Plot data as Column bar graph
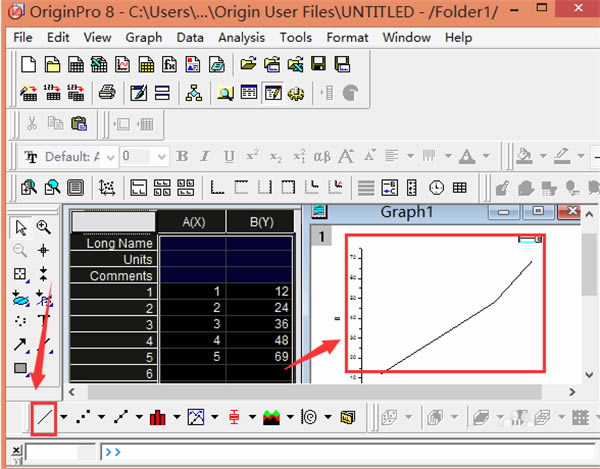The height and width of the screenshot is (469, 600). 158,417
